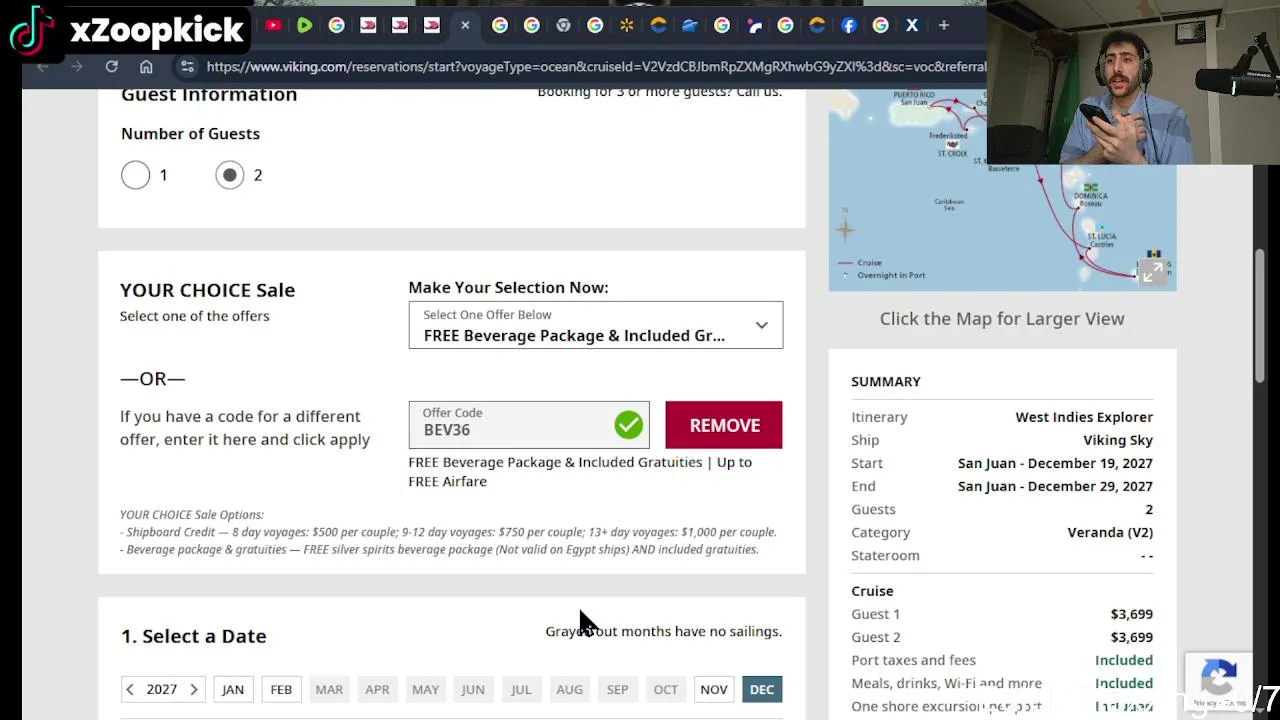Image resolution: width=1280 pixels, height=720 pixels.
Task: Open the Chrome-icon browser tab
Action: click(x=563, y=25)
